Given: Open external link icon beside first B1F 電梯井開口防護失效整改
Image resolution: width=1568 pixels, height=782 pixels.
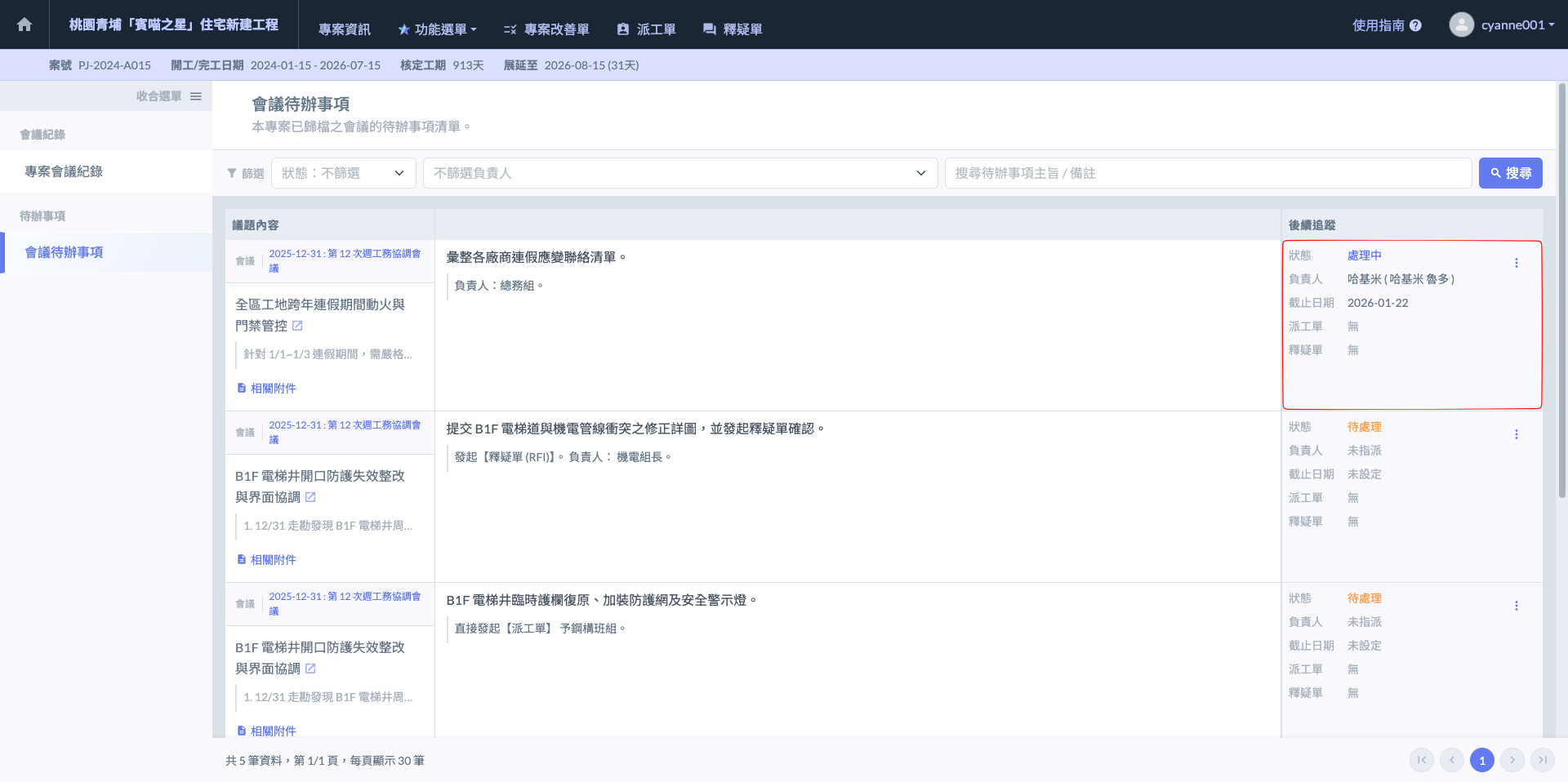Looking at the screenshot, I should pos(310,497).
